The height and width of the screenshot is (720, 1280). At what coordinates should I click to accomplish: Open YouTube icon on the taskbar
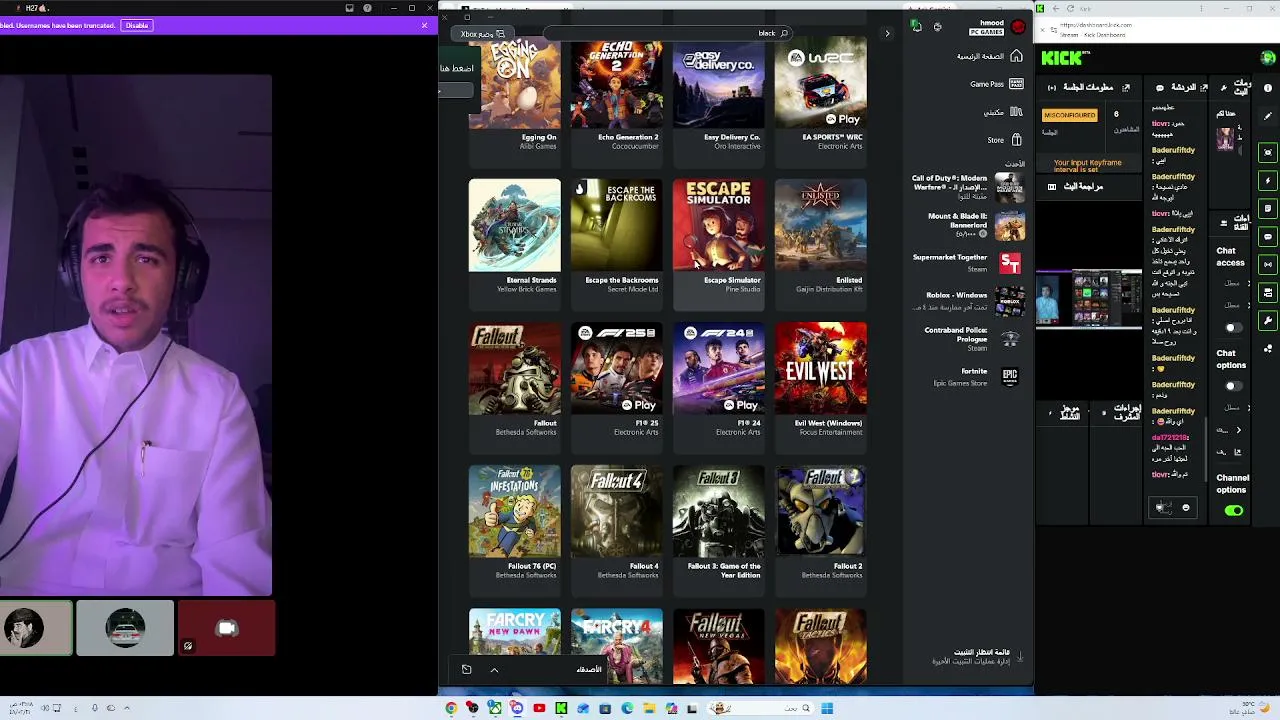point(539,709)
